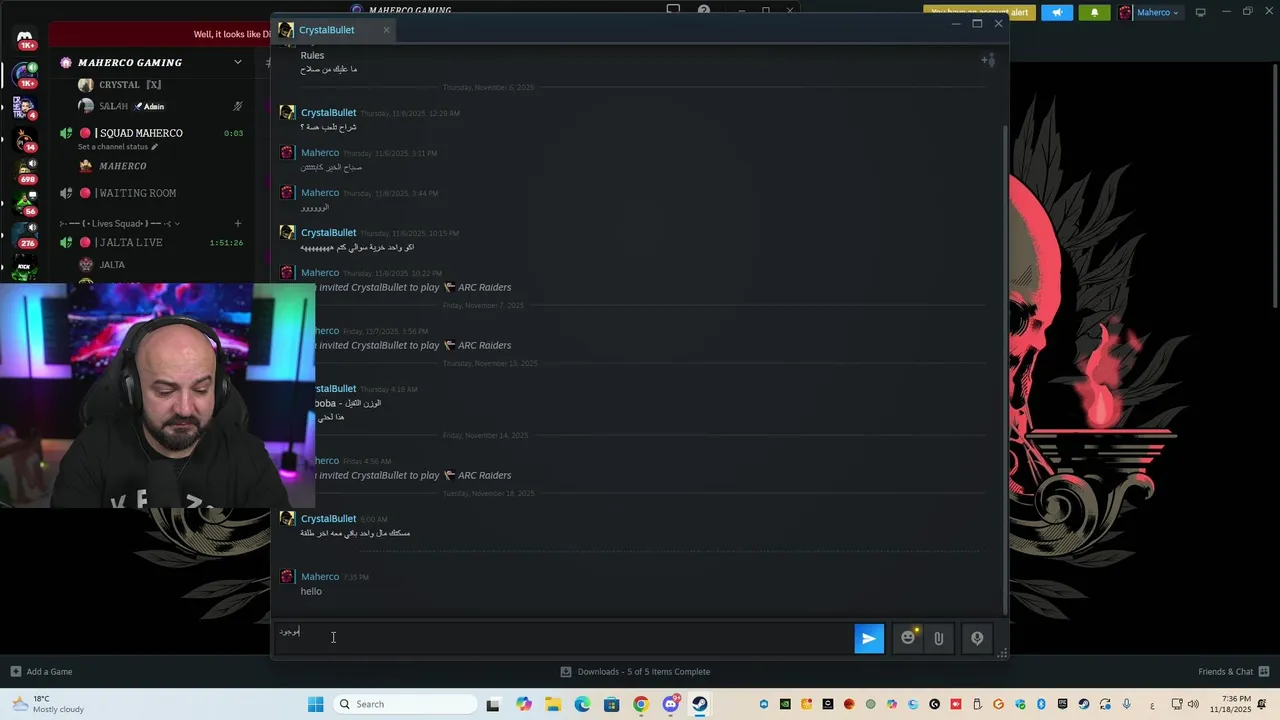Screen dimensions: 1280x720
Task: Open ARC Raiders link in 10:22 PM invite
Action: pos(484,287)
